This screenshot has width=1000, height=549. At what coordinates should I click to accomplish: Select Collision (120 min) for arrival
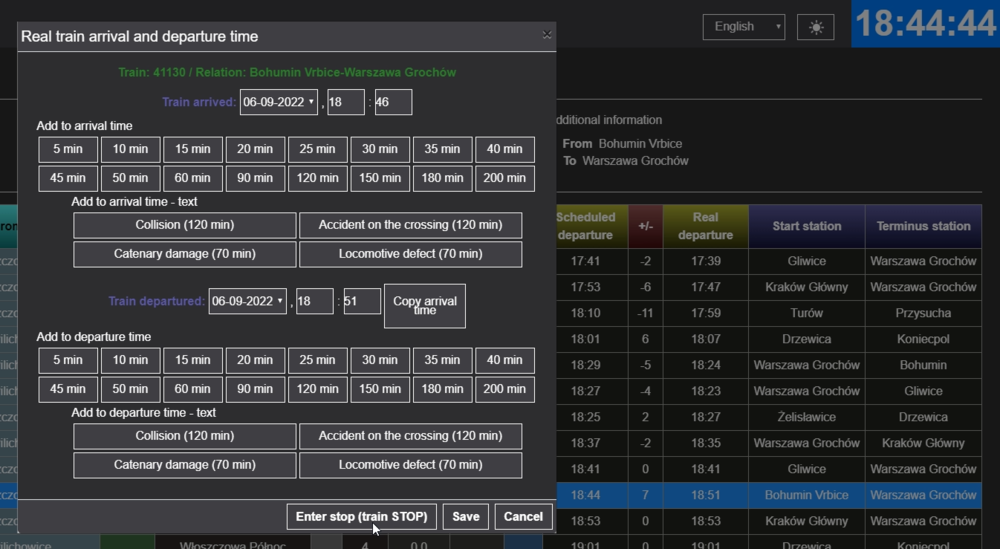[x=185, y=225]
